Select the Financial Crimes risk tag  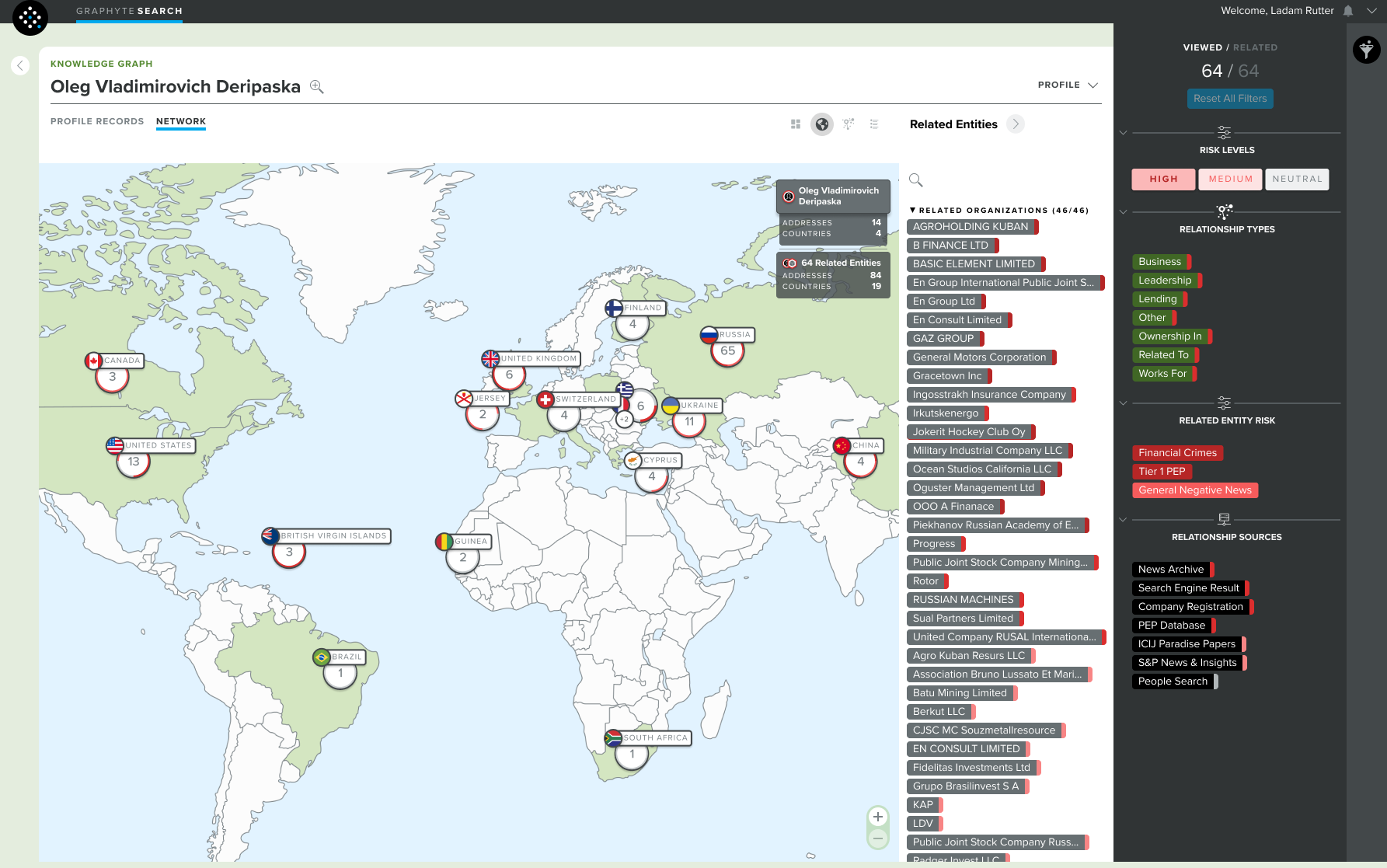1178,453
